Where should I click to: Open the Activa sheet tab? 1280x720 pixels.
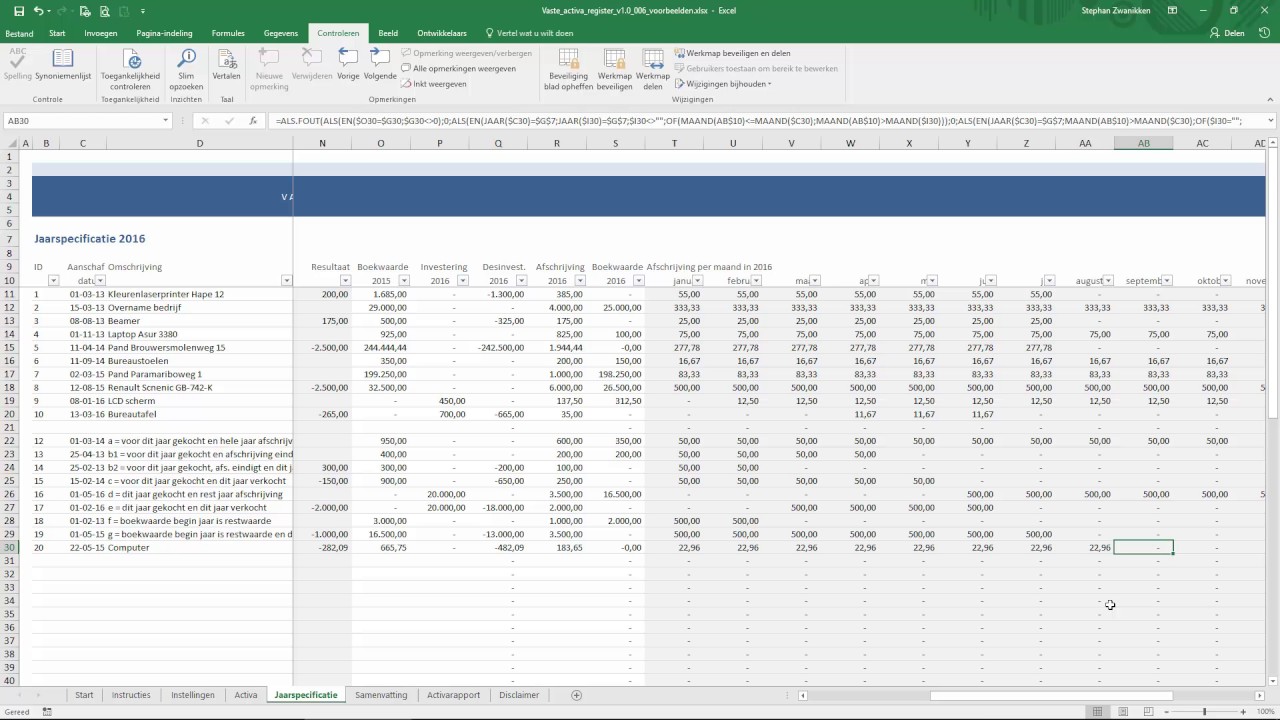pyautogui.click(x=246, y=695)
